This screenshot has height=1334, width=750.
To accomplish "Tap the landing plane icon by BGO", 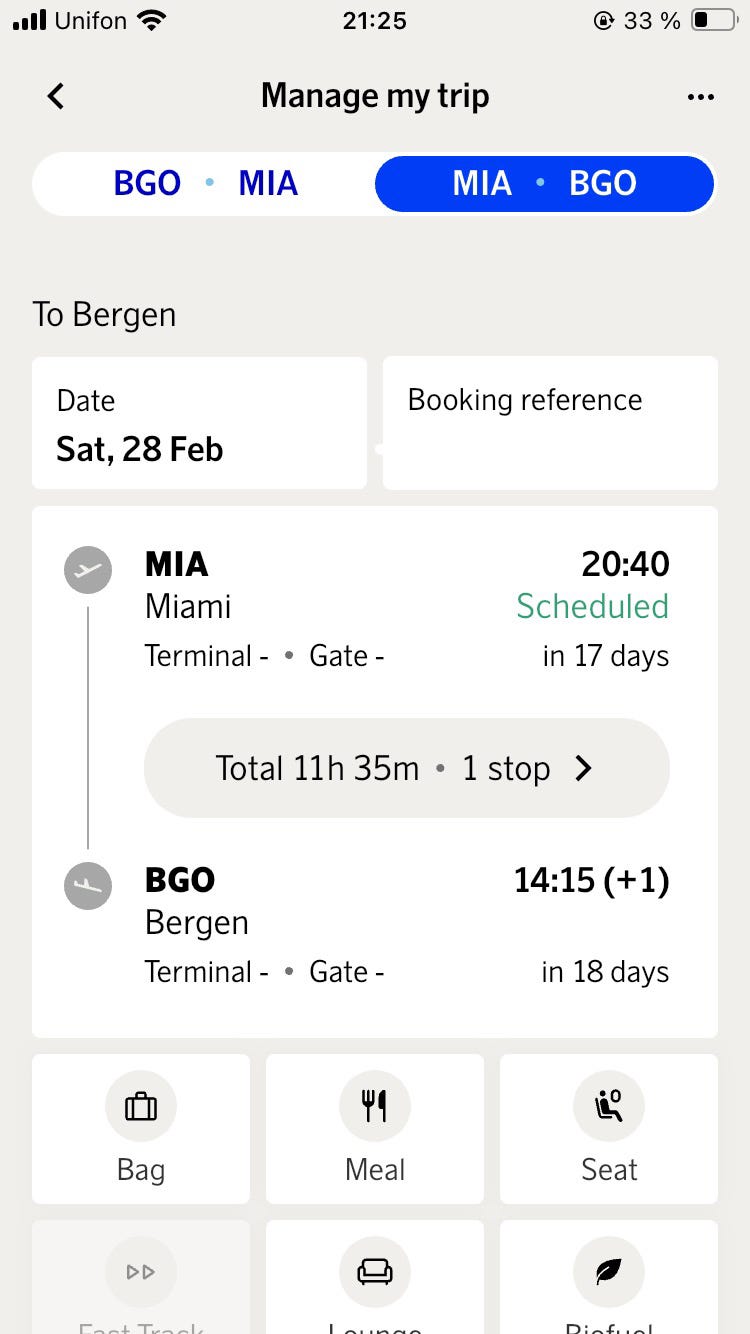I will click(x=88, y=886).
